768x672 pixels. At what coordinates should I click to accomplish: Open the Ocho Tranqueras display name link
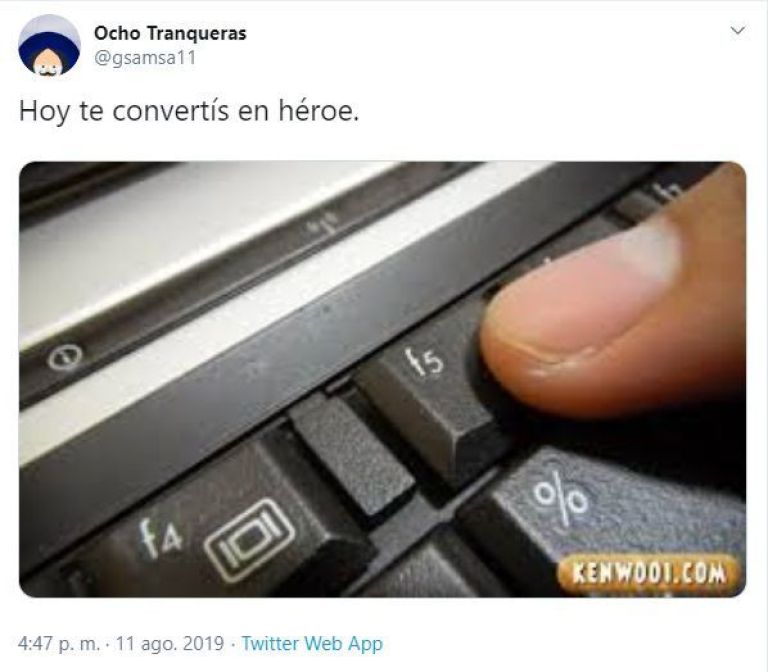[170, 33]
